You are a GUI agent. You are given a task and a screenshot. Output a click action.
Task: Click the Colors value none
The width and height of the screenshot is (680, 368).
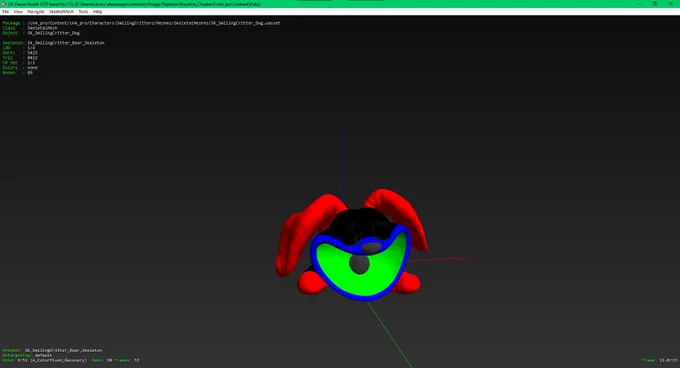[x=33, y=68]
